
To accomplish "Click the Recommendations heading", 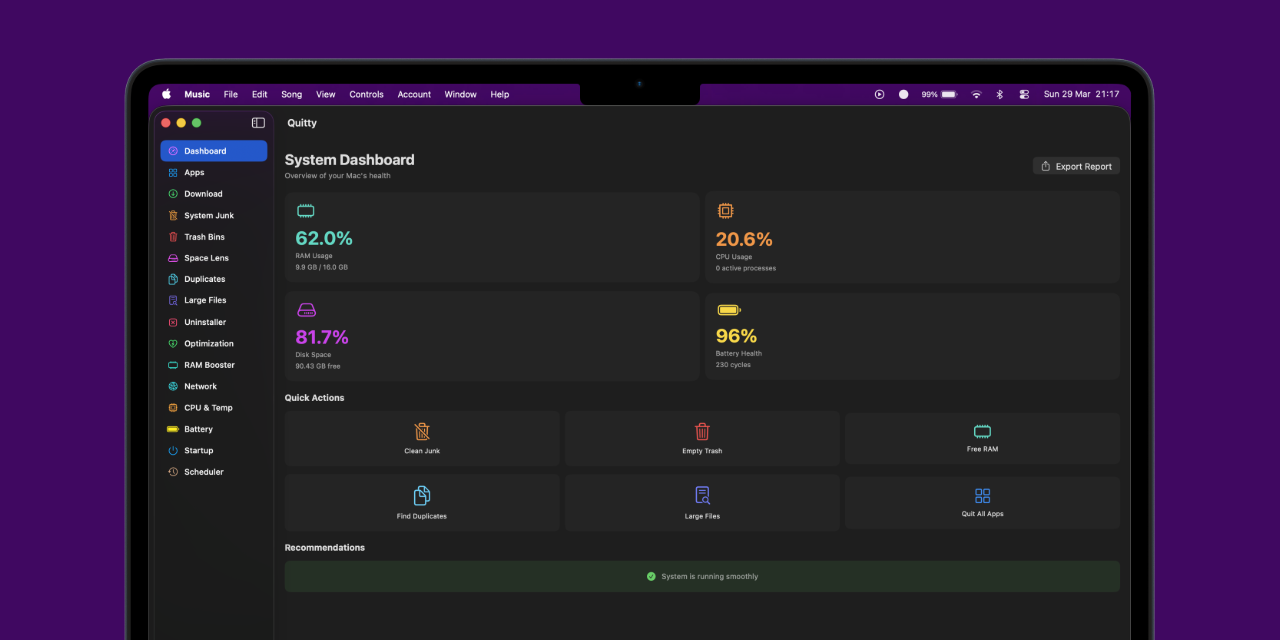I will point(325,548).
